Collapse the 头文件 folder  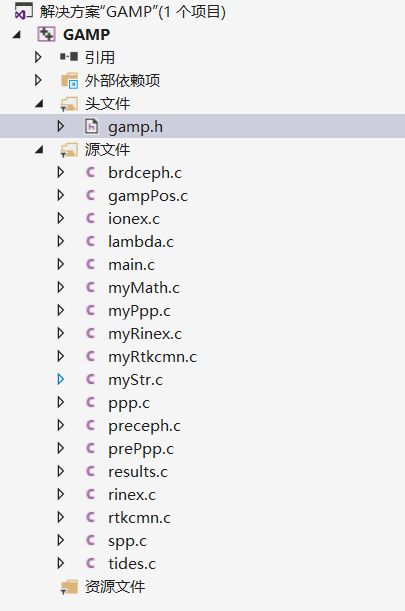(39, 104)
